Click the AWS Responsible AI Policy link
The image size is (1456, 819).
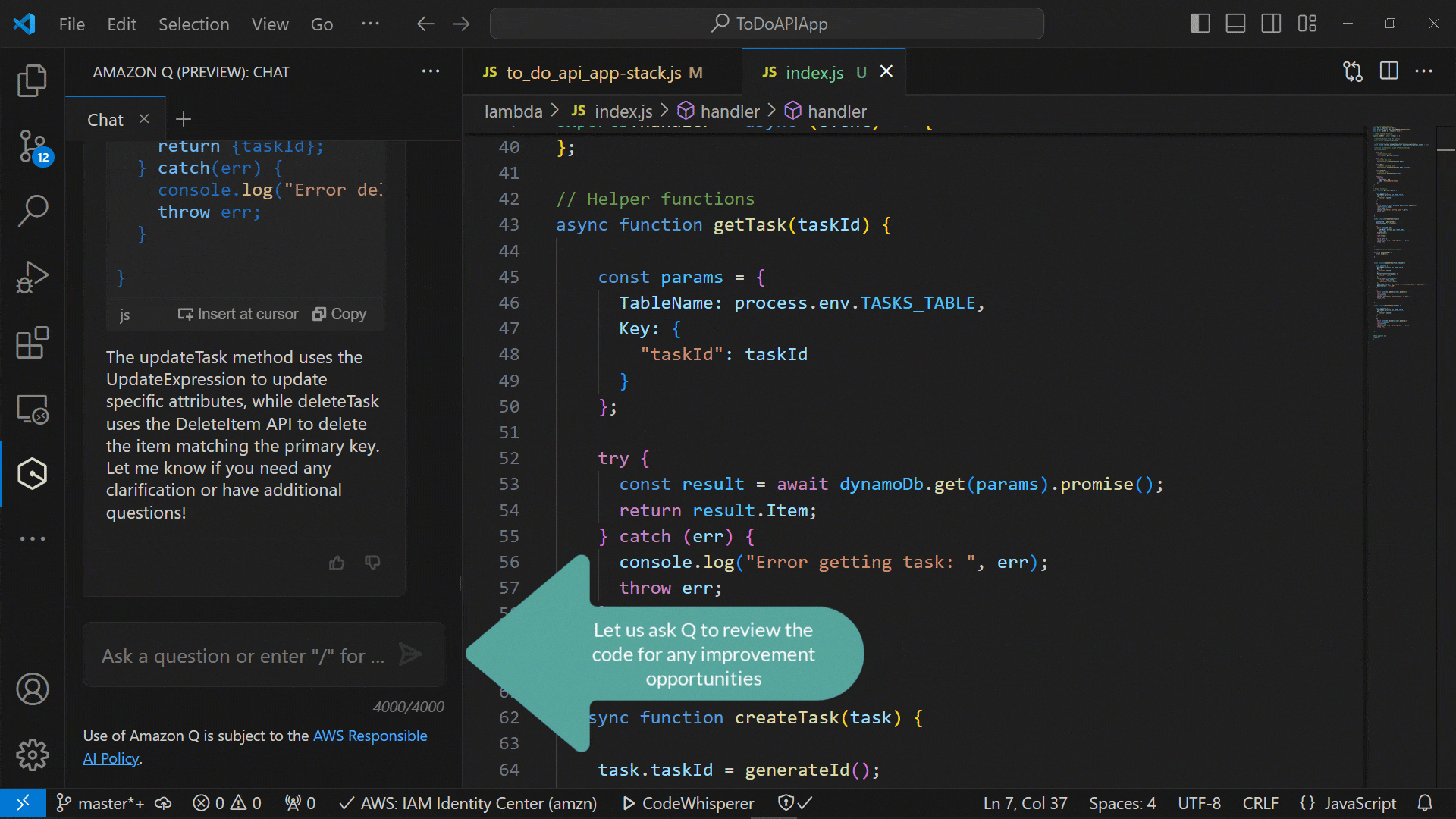371,735
